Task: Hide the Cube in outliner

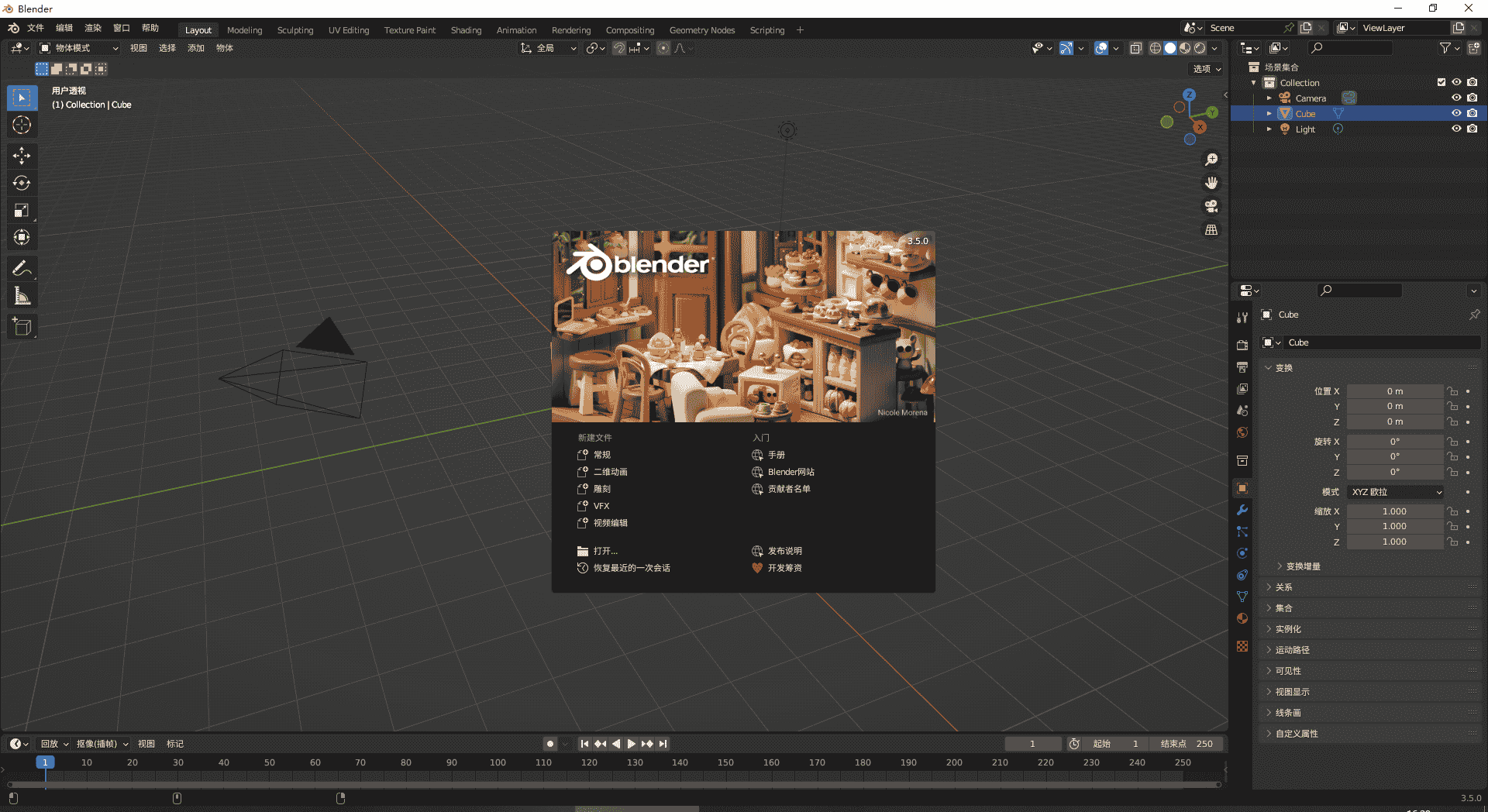Action: [1456, 113]
